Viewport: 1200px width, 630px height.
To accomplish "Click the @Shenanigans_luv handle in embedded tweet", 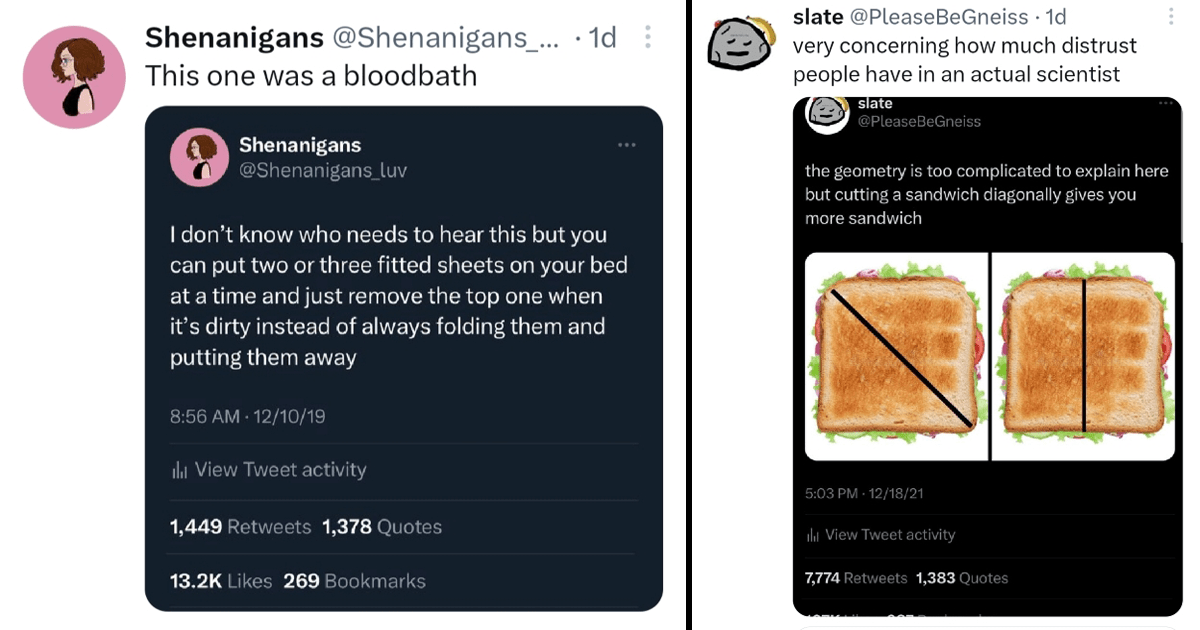I will 322,170.
